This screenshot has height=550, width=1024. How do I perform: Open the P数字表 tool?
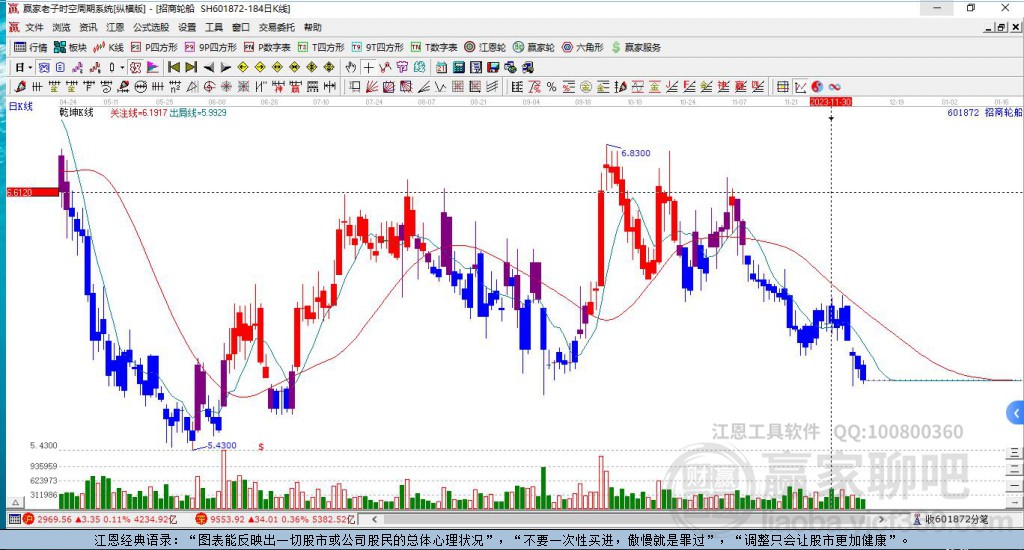(267, 47)
